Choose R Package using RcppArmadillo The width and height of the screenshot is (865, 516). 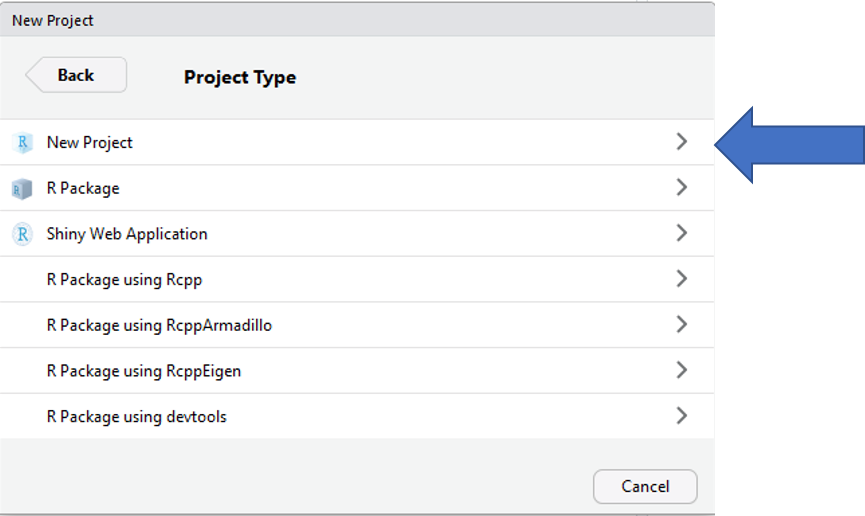click(357, 325)
